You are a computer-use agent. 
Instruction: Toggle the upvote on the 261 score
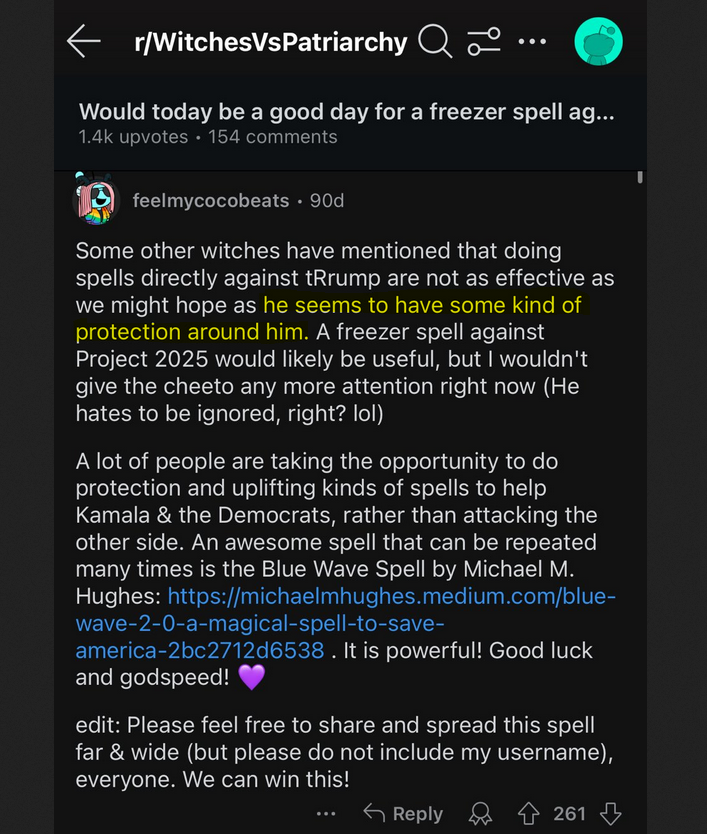(528, 814)
